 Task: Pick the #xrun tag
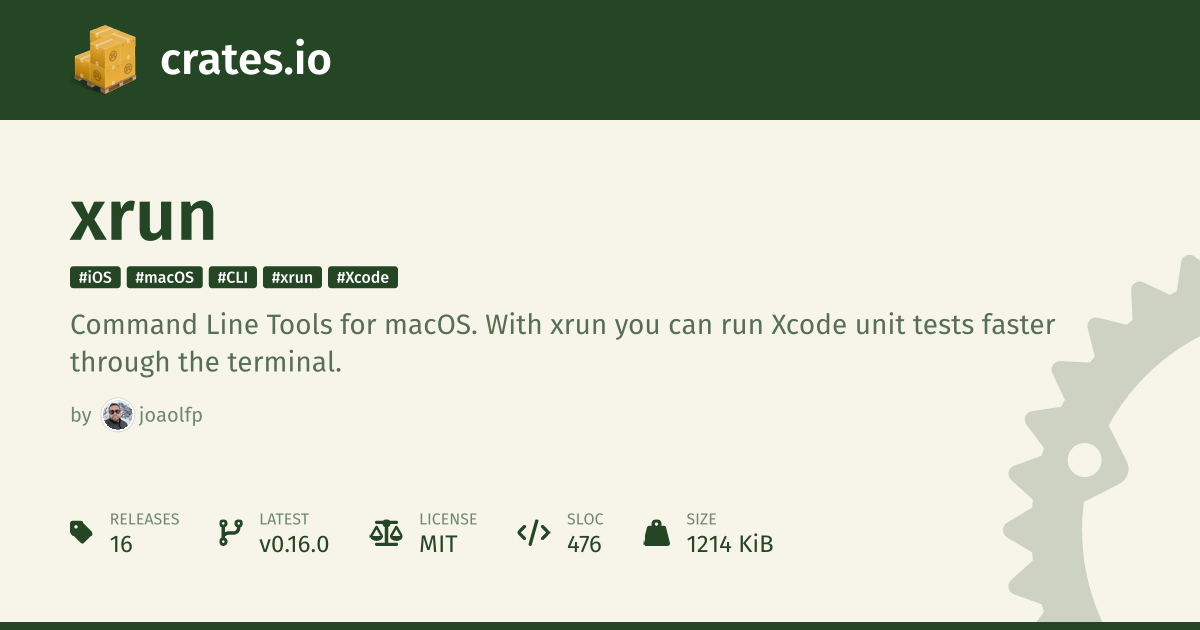click(292, 278)
